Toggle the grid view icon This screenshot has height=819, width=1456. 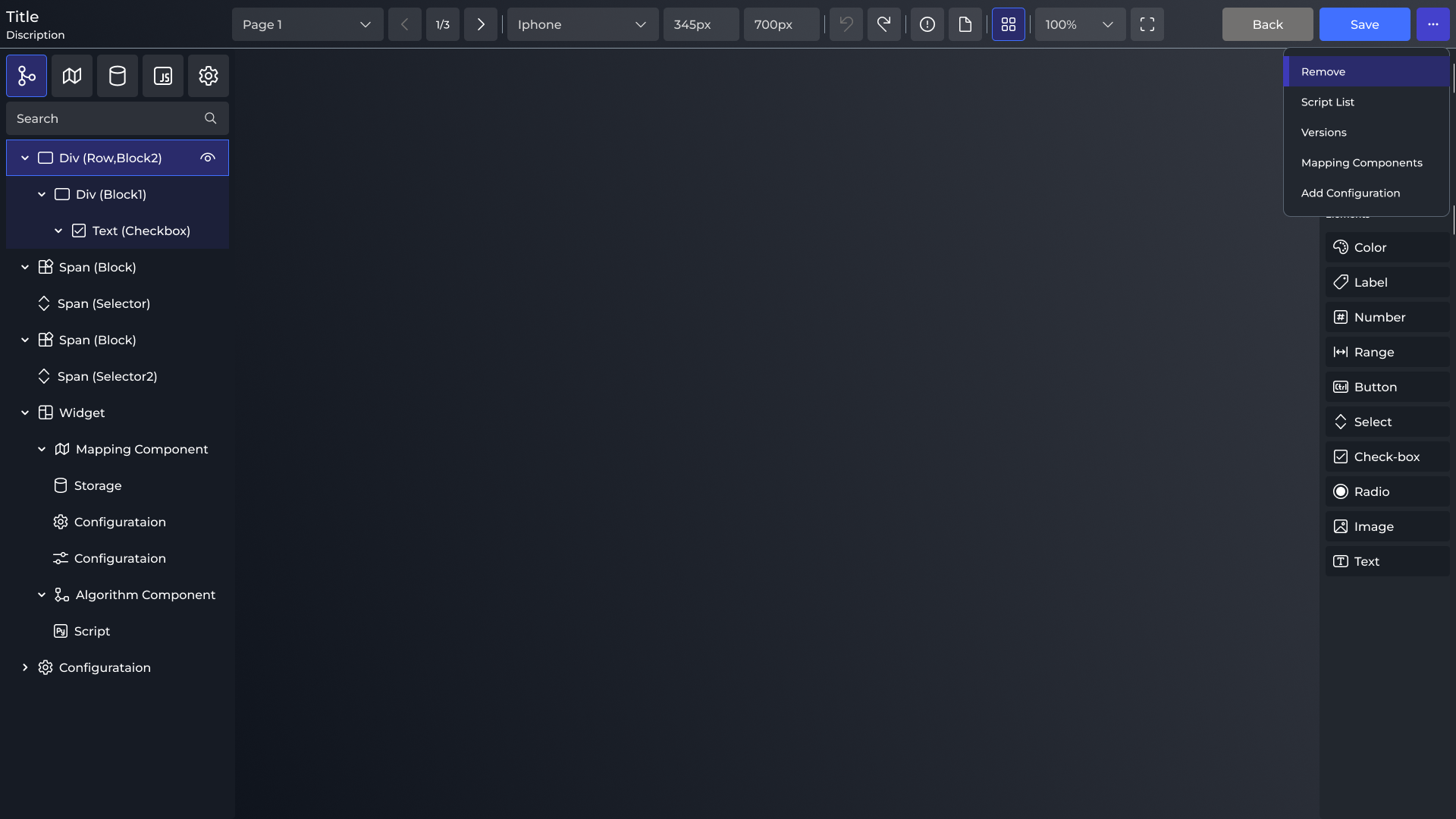coord(1009,24)
